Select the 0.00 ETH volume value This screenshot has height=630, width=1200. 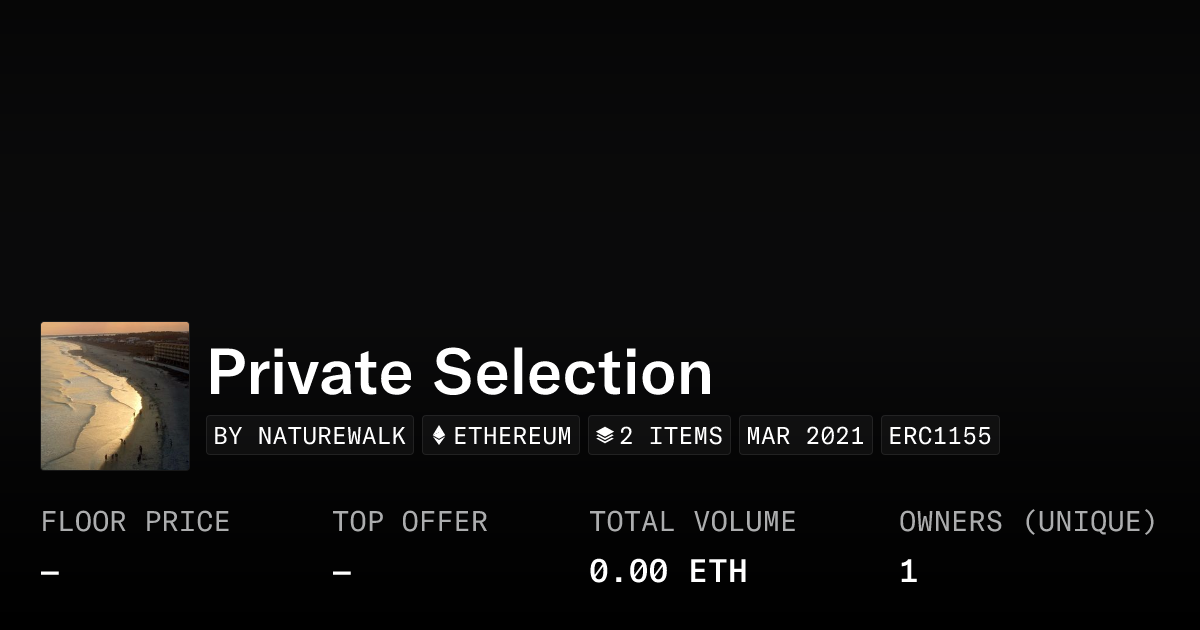[667, 572]
